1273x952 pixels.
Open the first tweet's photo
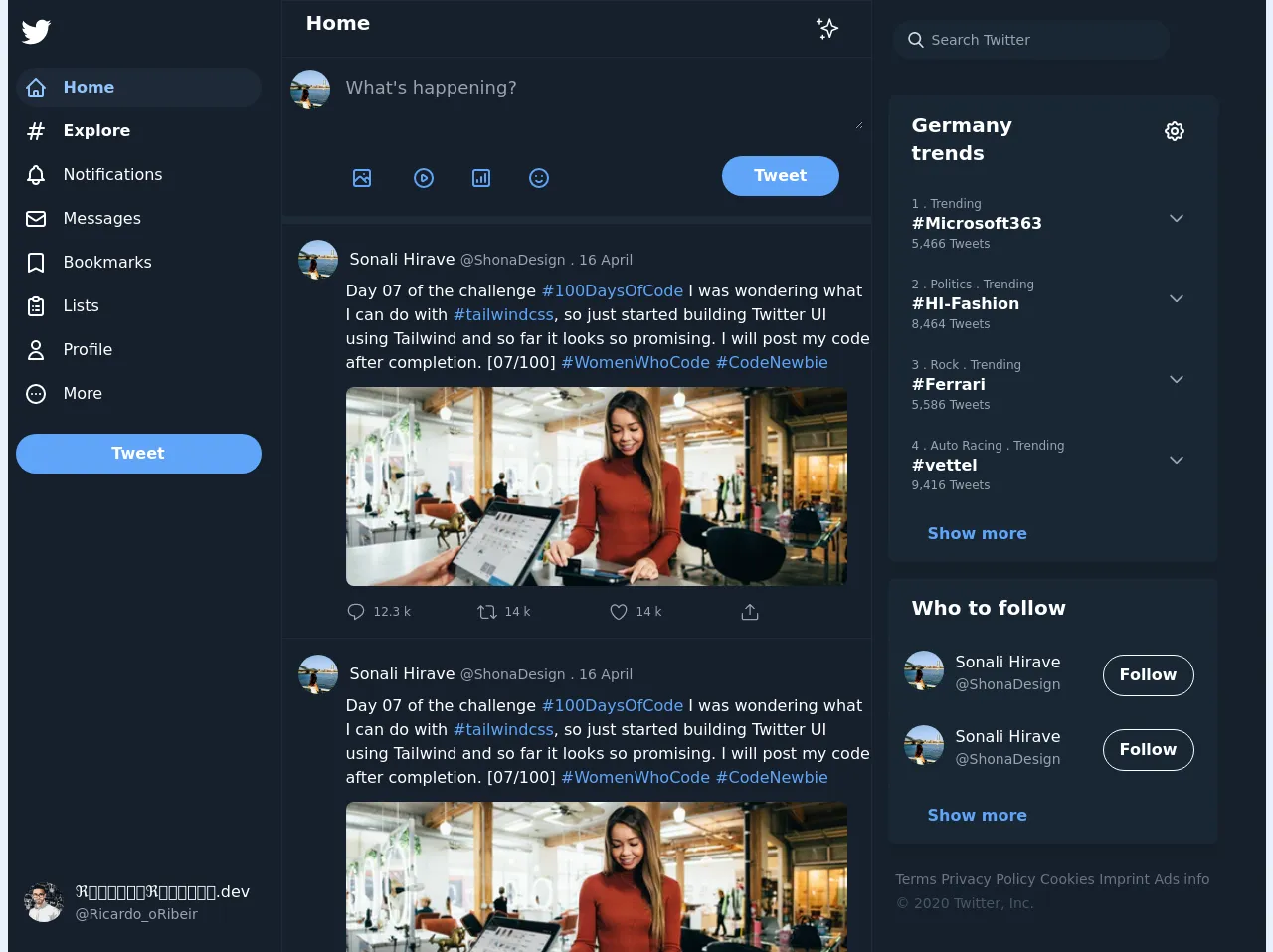pos(596,486)
